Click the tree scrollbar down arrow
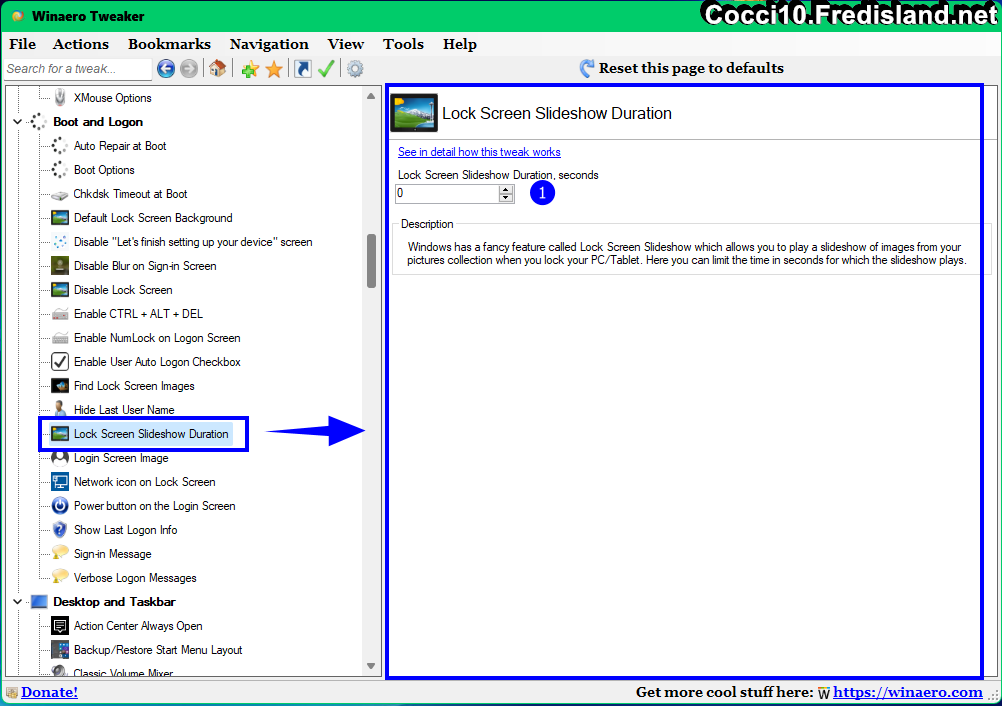 [x=371, y=666]
